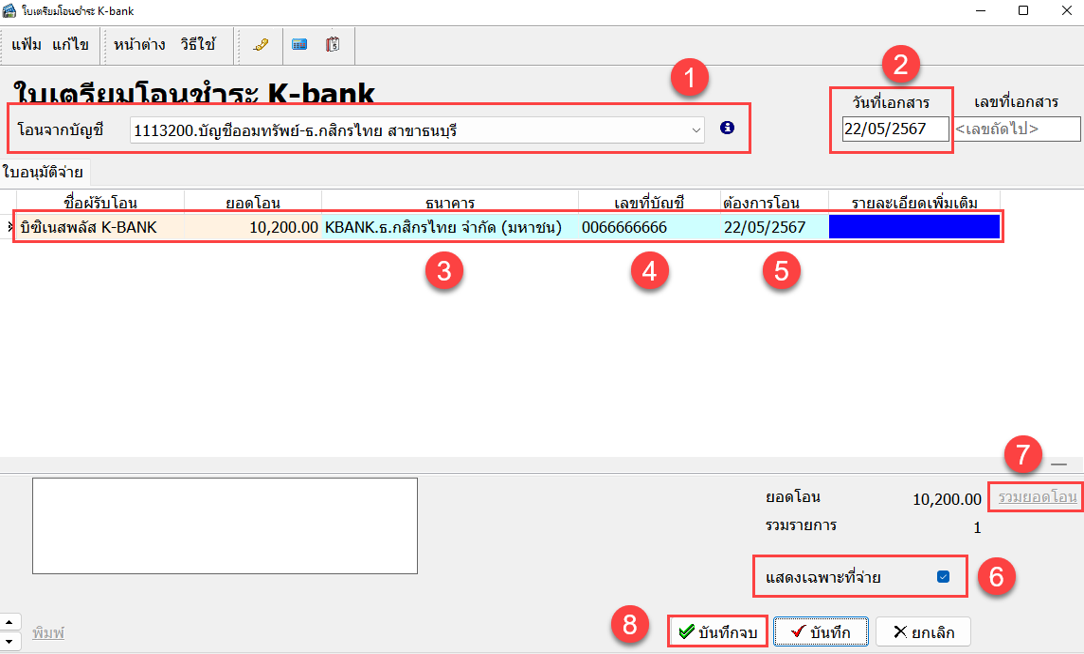Screen dimensions: 1084x654
Task: Click the row indicator arrow beside บิซิเนสพลัส K-BANK
Action: click(x=11, y=228)
